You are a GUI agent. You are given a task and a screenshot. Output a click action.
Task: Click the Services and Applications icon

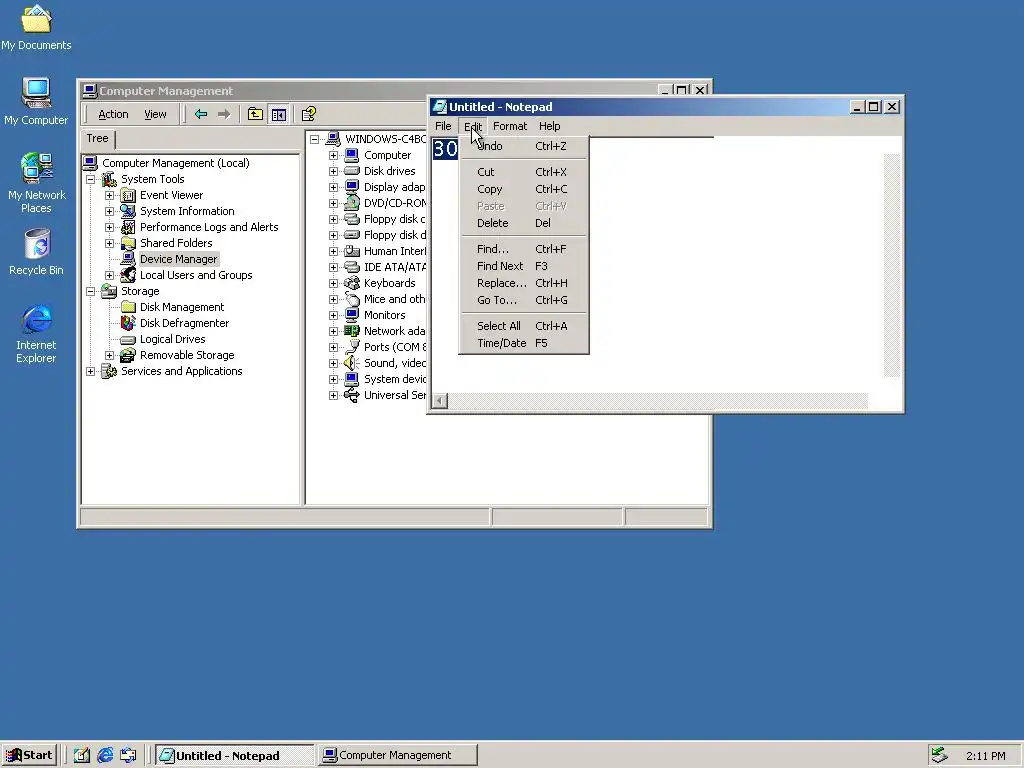(109, 371)
